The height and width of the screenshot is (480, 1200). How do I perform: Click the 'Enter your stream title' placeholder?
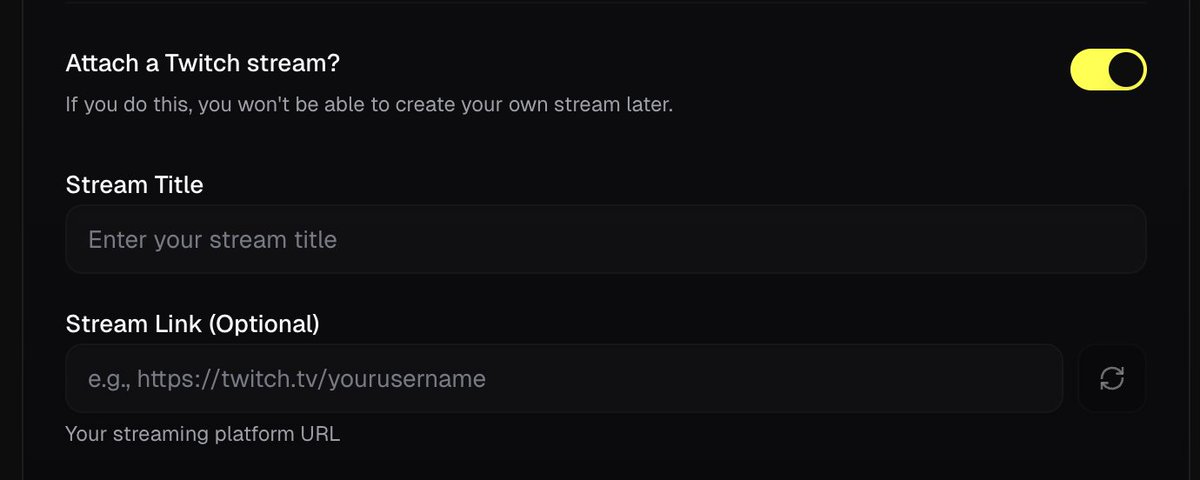[x=213, y=240]
